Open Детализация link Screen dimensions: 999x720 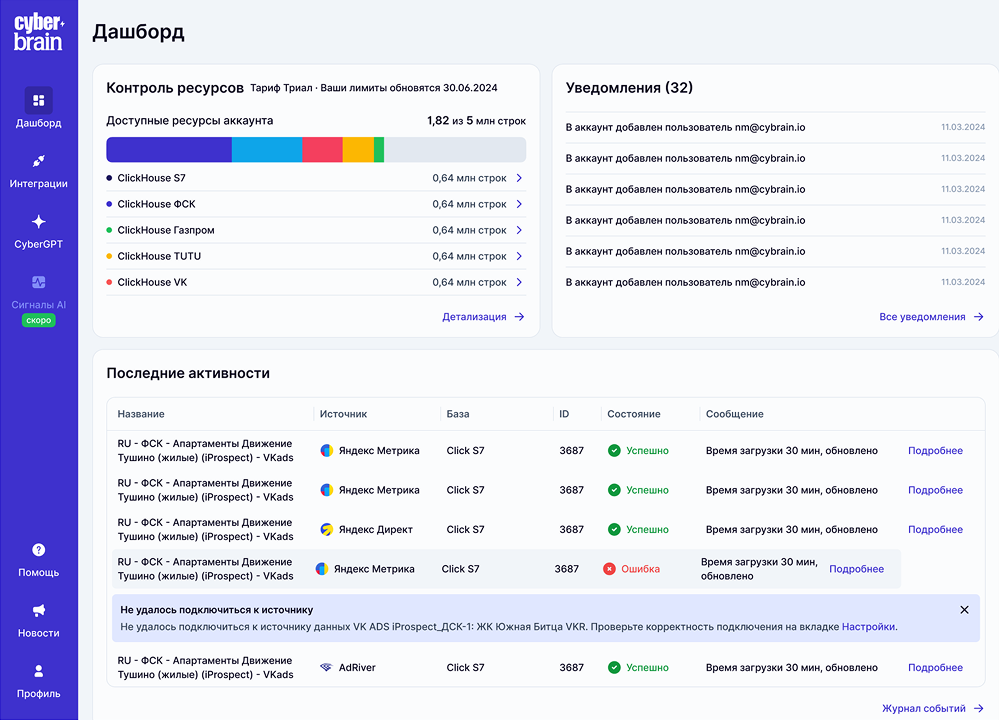(x=483, y=317)
